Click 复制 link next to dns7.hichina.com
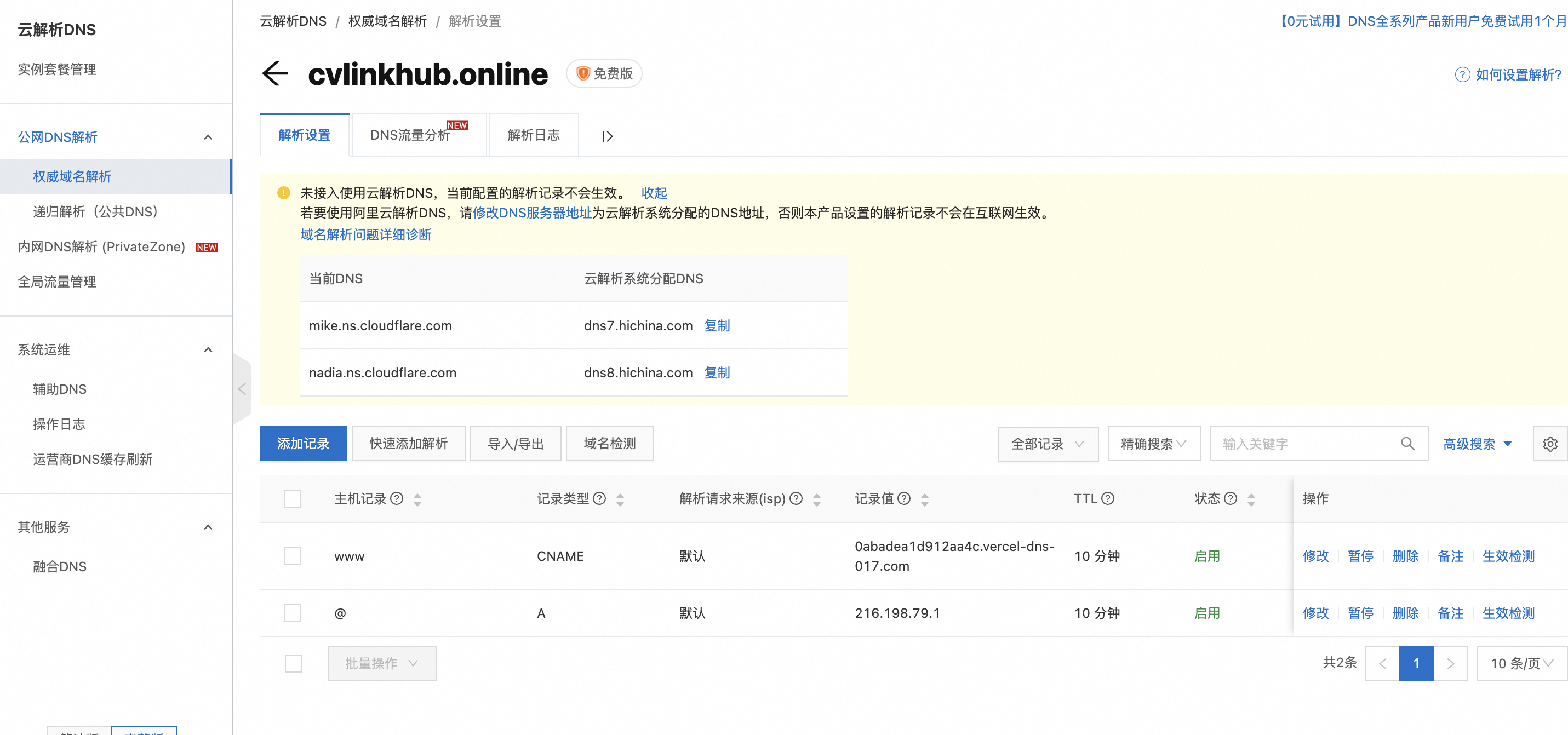Viewport: 1568px width, 735px height. pyautogui.click(x=717, y=325)
